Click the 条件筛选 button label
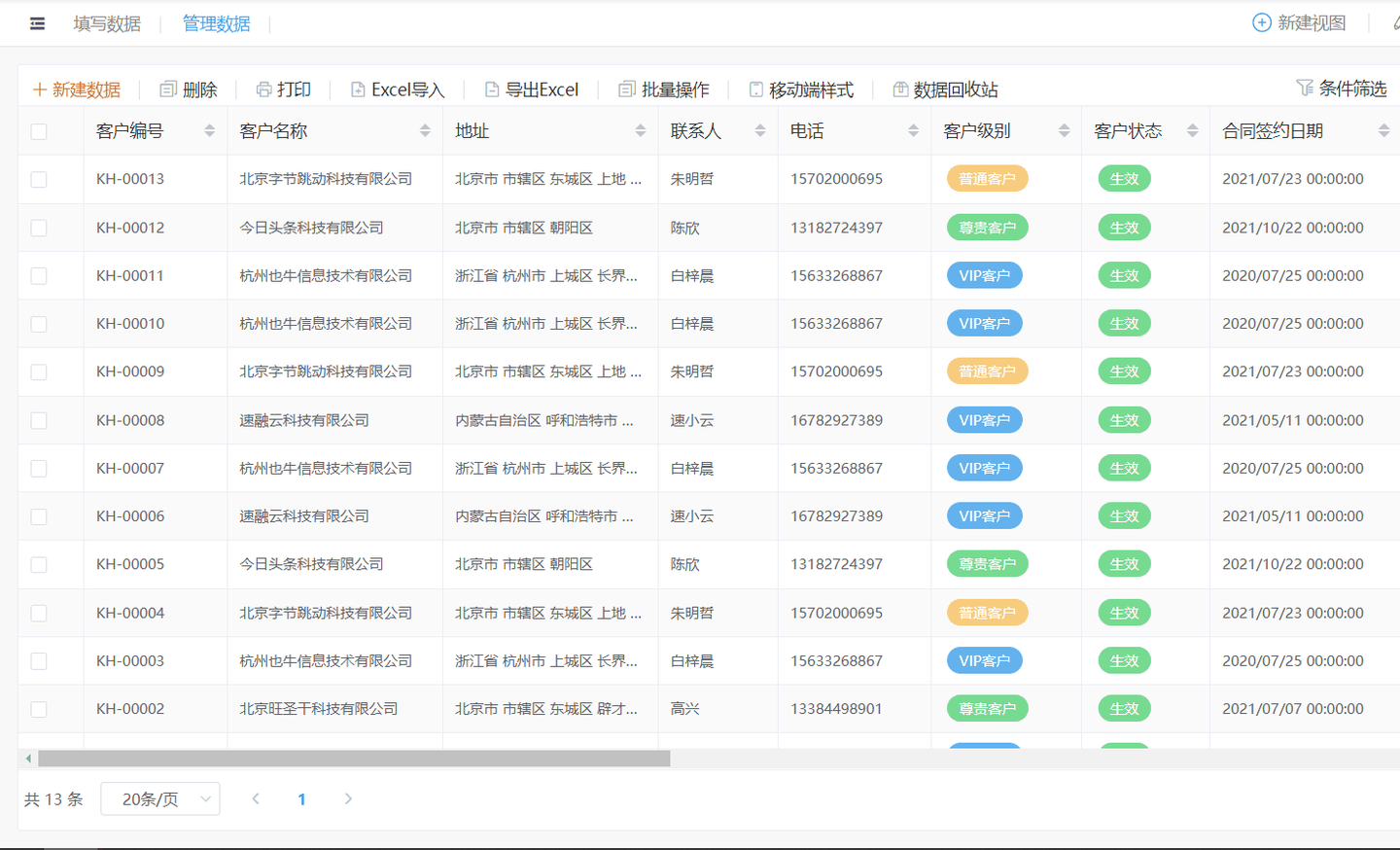Viewport: 1400px width, 850px height. pos(1352,89)
